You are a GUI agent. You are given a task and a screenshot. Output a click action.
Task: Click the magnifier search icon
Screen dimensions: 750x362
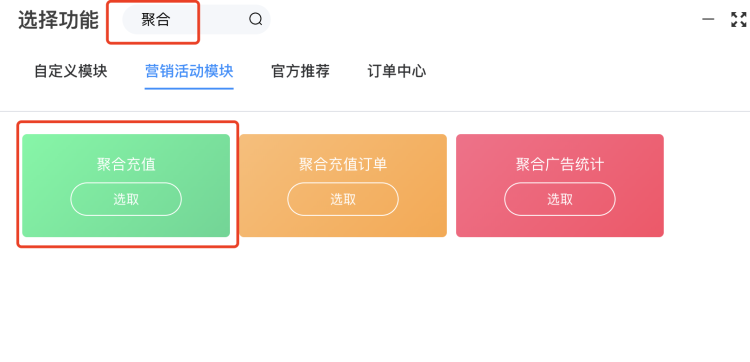tap(256, 20)
